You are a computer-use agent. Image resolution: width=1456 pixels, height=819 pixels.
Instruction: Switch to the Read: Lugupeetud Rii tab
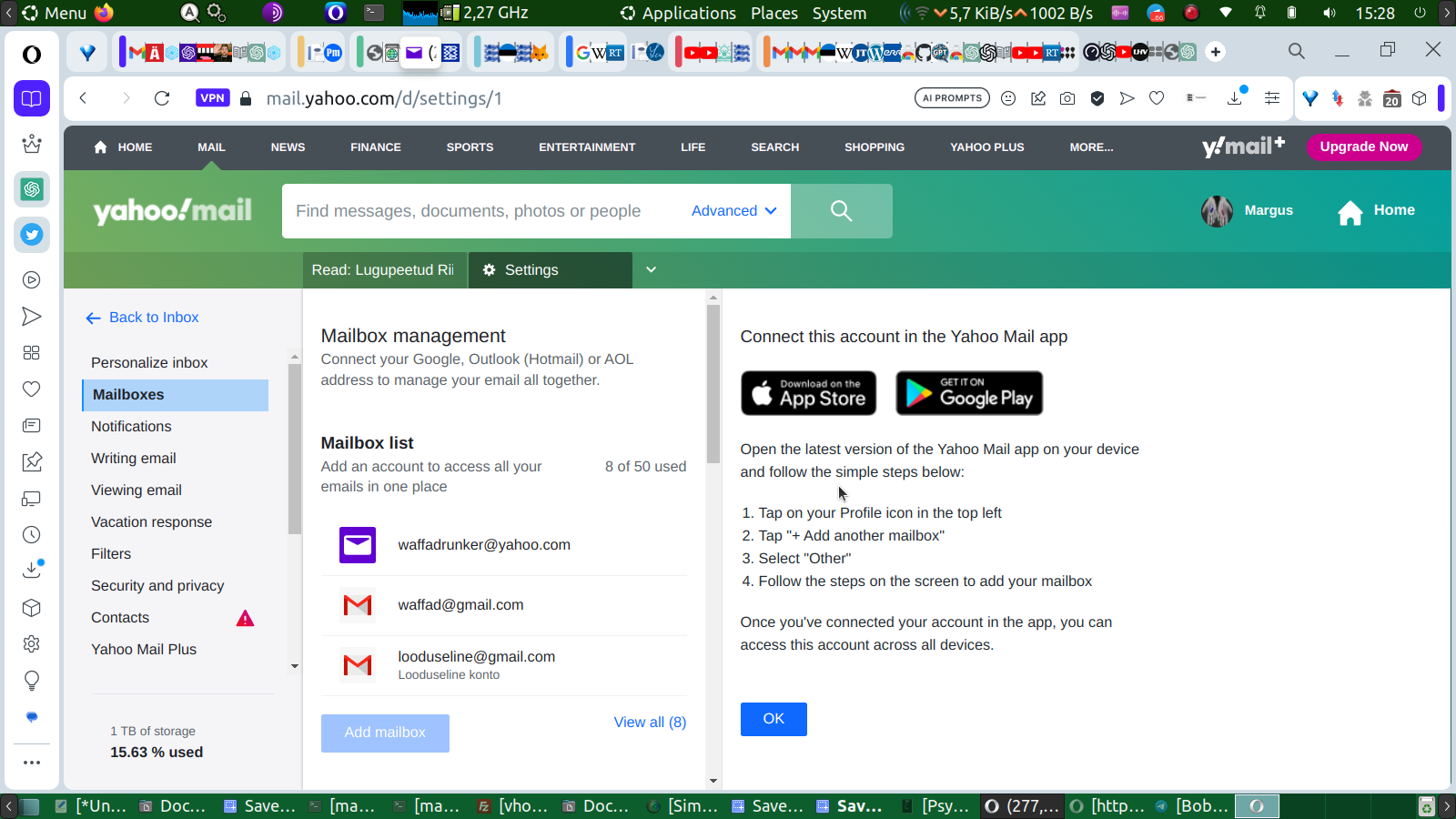(x=383, y=270)
